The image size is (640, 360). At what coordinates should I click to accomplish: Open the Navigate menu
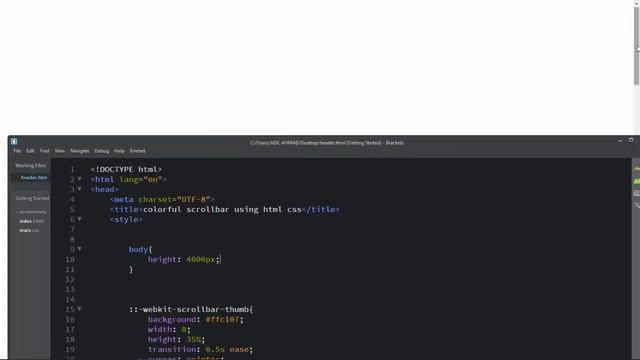pyautogui.click(x=80, y=151)
